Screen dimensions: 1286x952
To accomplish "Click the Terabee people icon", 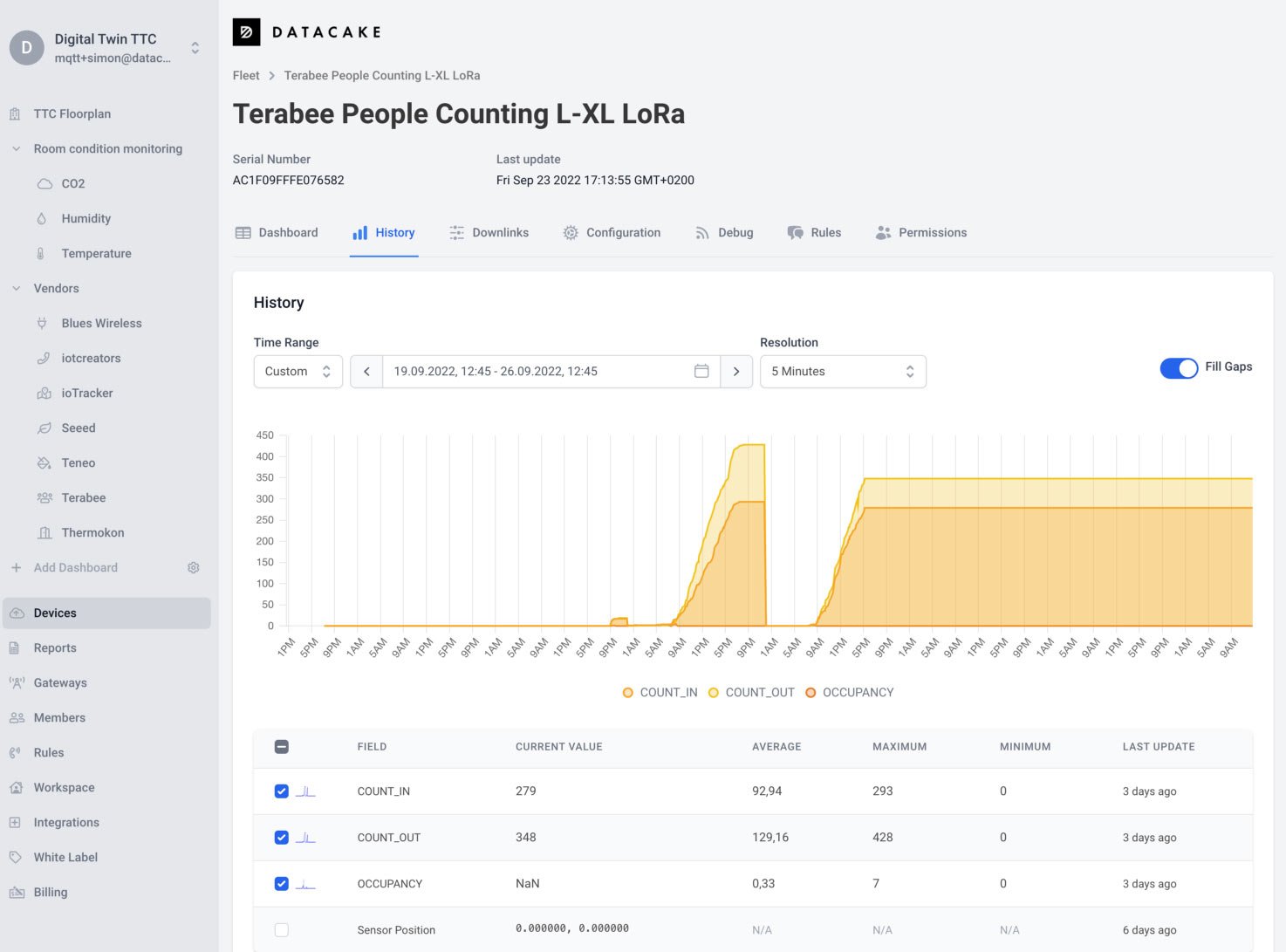I will [x=44, y=498].
